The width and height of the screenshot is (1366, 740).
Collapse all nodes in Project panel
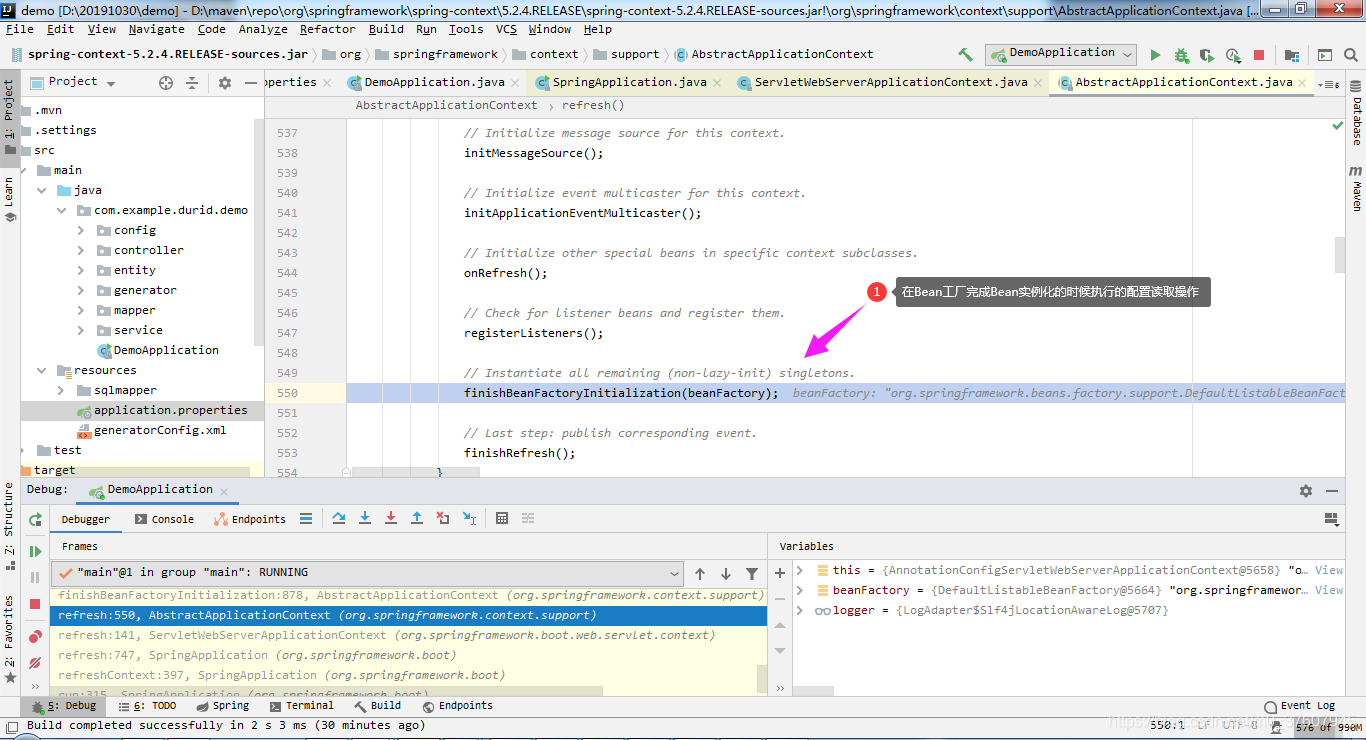(192, 83)
